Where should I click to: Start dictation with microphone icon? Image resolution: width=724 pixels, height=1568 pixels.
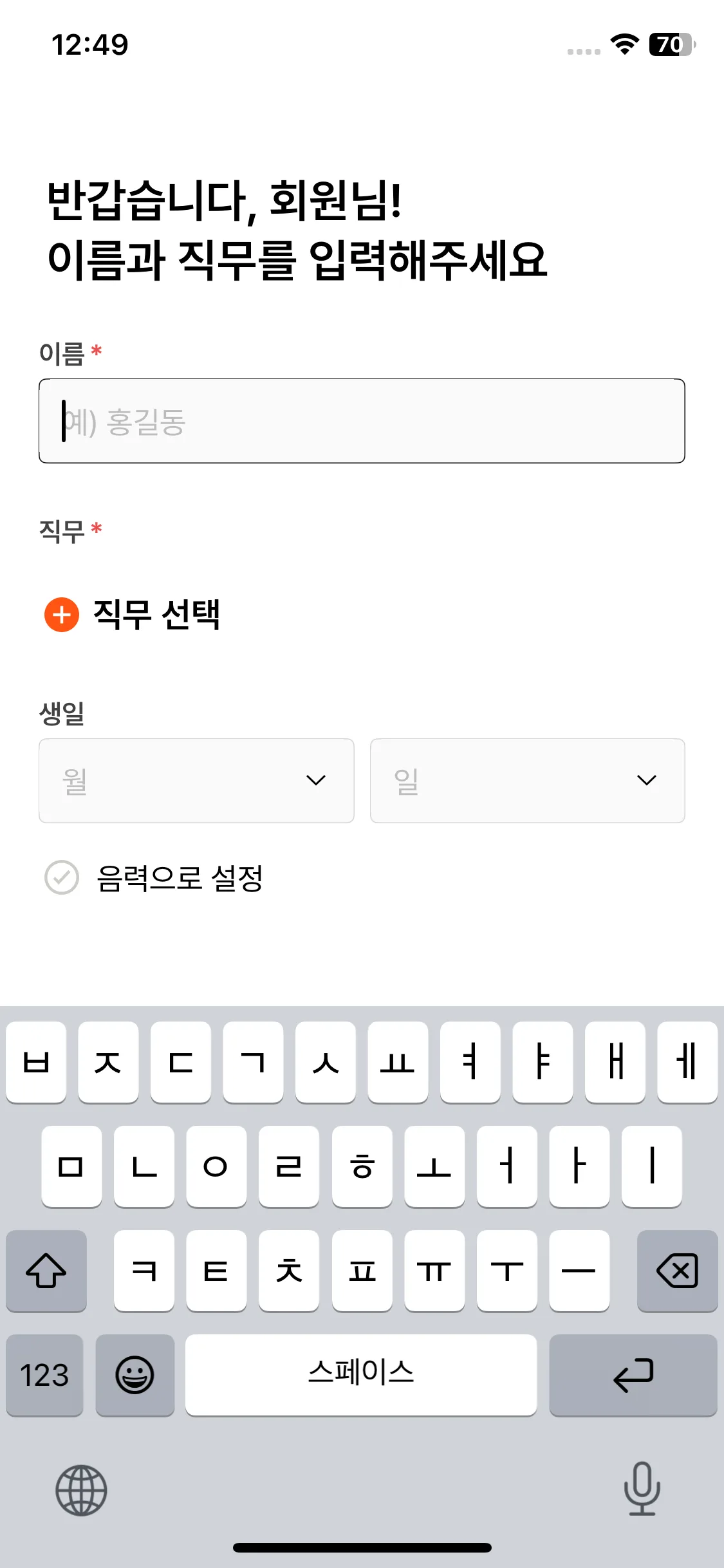(x=642, y=1489)
